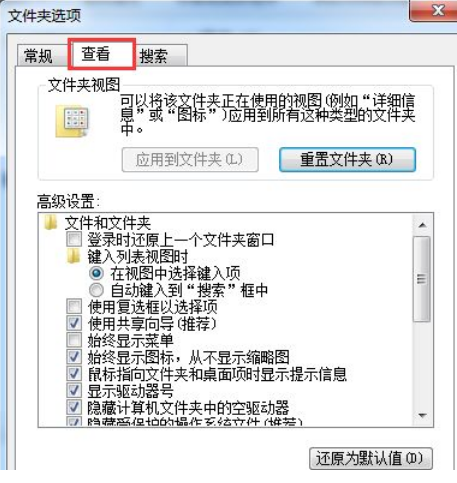This screenshot has height=483, width=457.
Task: Click the 重置文件夹(R) button
Action: point(347,160)
